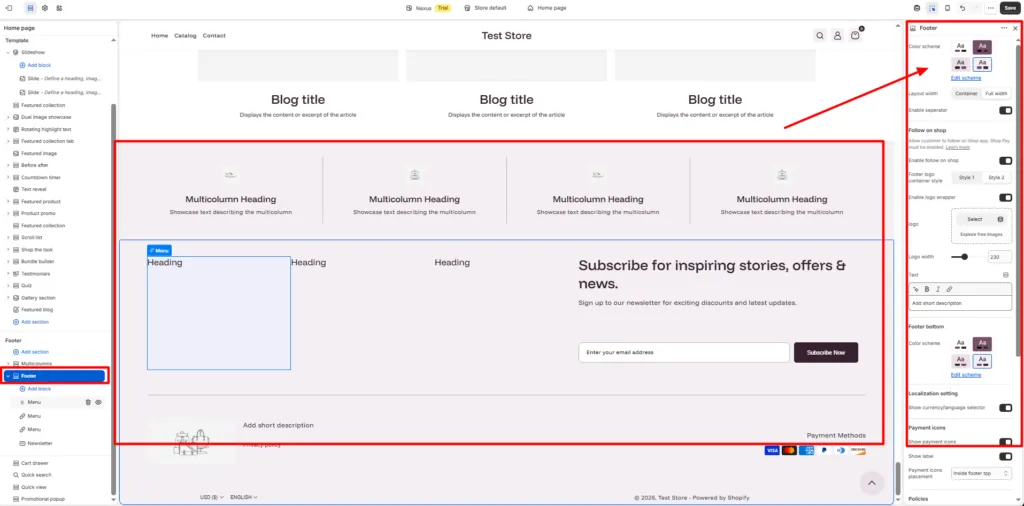
Task: Choose Style 2 footer logo container
Action: tap(997, 178)
